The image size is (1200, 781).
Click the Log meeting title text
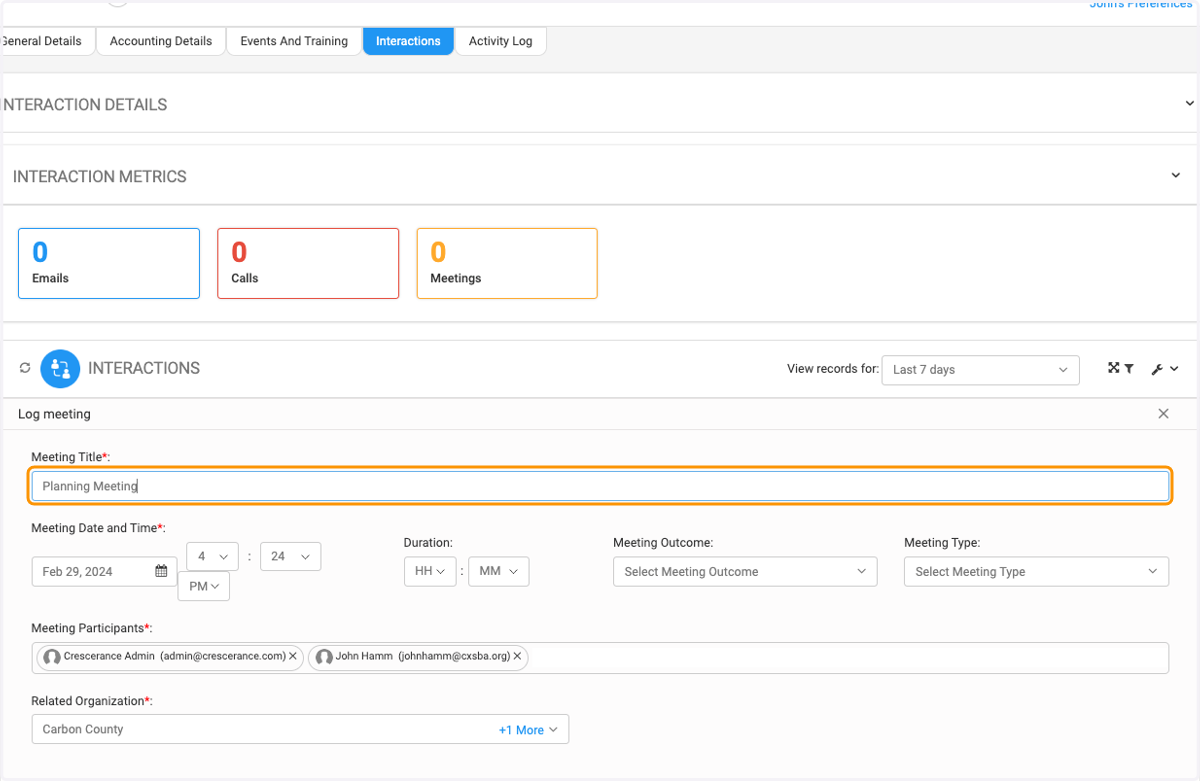(x=54, y=414)
